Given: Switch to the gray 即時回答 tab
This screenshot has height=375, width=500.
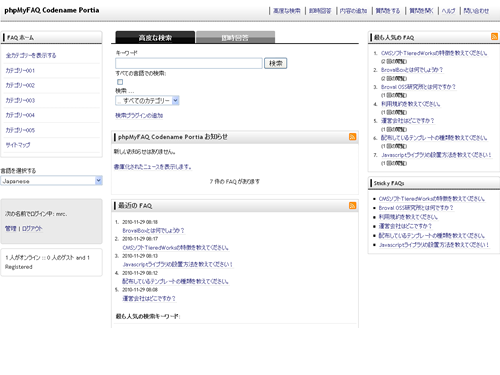Looking at the screenshot, I should point(235,37).
